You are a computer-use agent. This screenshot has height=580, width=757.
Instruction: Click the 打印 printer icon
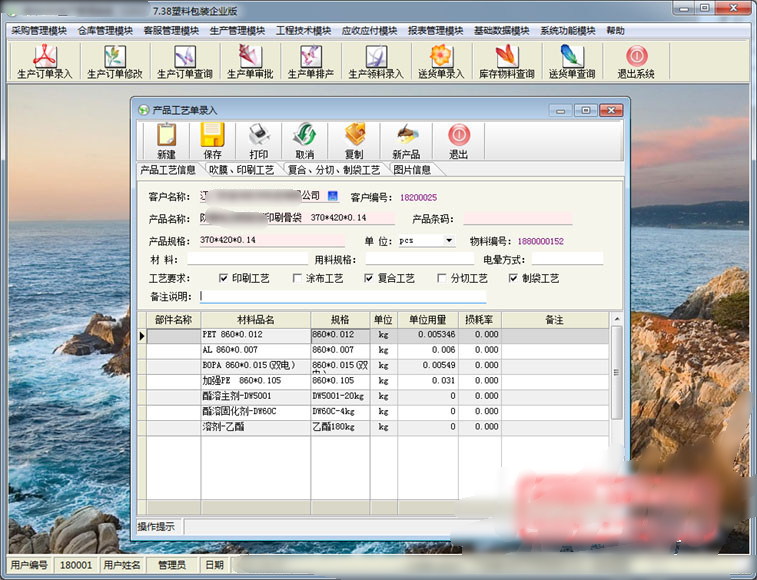pos(259,141)
